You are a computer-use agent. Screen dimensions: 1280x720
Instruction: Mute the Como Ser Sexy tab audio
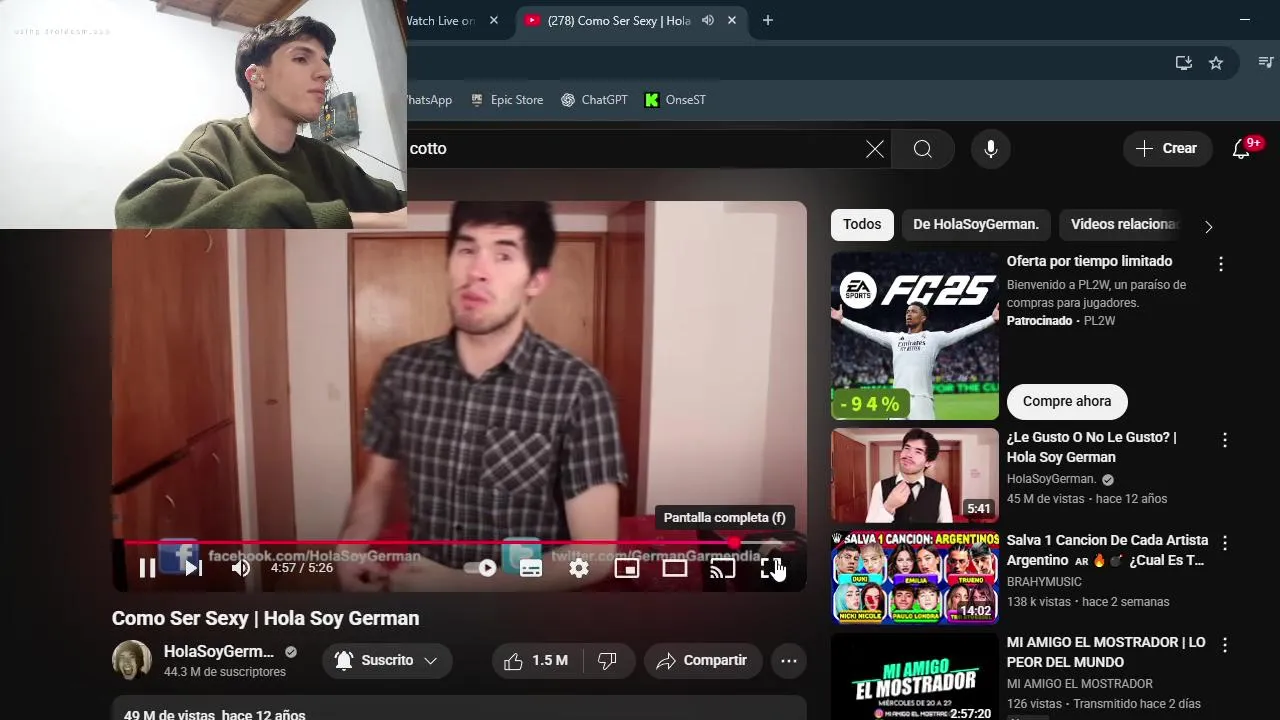708,20
